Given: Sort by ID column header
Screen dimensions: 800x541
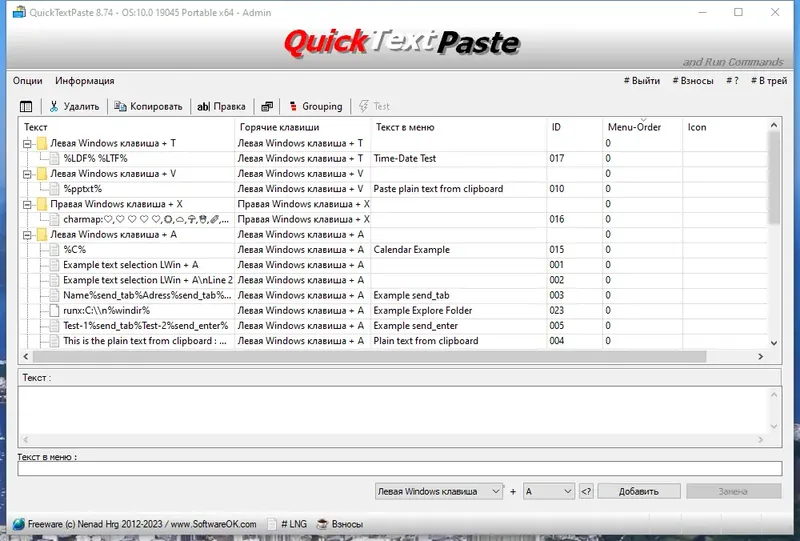Looking at the screenshot, I should click(574, 127).
